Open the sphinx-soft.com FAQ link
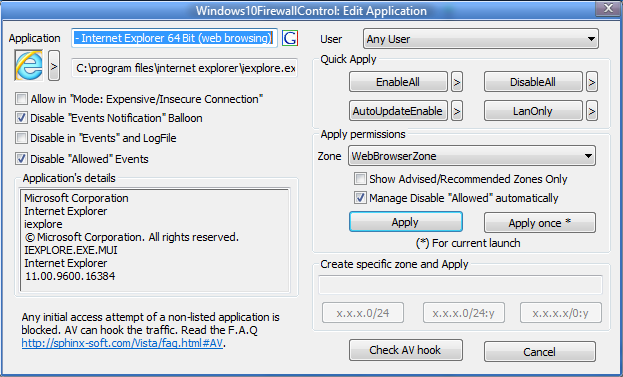Viewport: 623px width, 377px height. pos(122,343)
